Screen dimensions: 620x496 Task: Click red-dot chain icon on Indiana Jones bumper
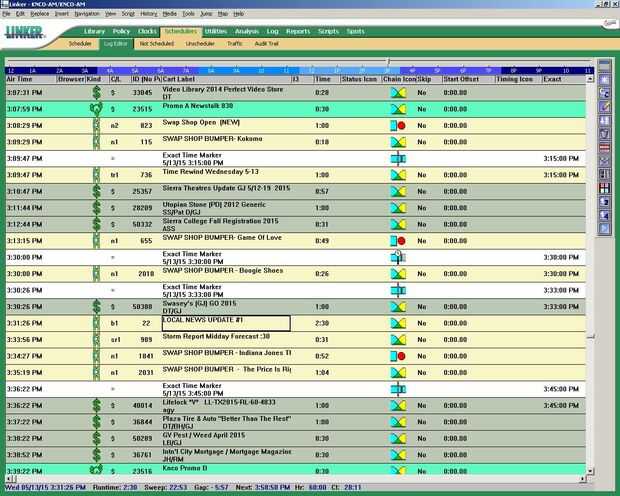(398, 356)
